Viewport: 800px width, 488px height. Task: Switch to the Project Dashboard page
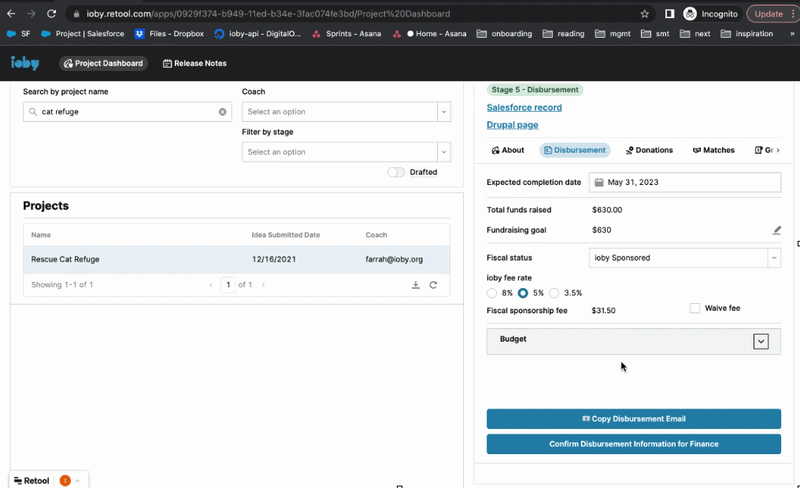(104, 63)
